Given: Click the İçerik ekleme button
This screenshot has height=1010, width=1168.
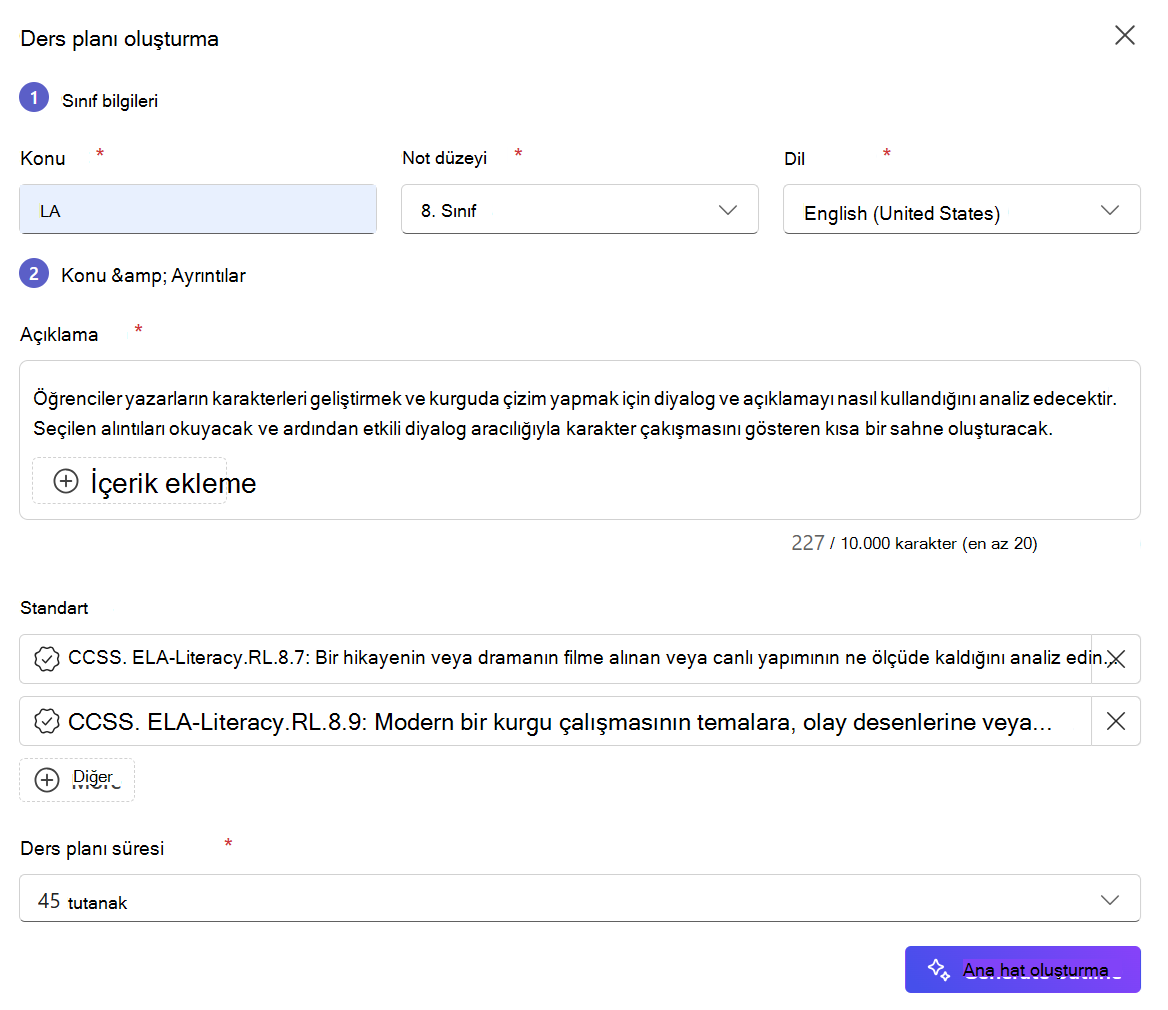Looking at the screenshot, I should (x=130, y=481).
